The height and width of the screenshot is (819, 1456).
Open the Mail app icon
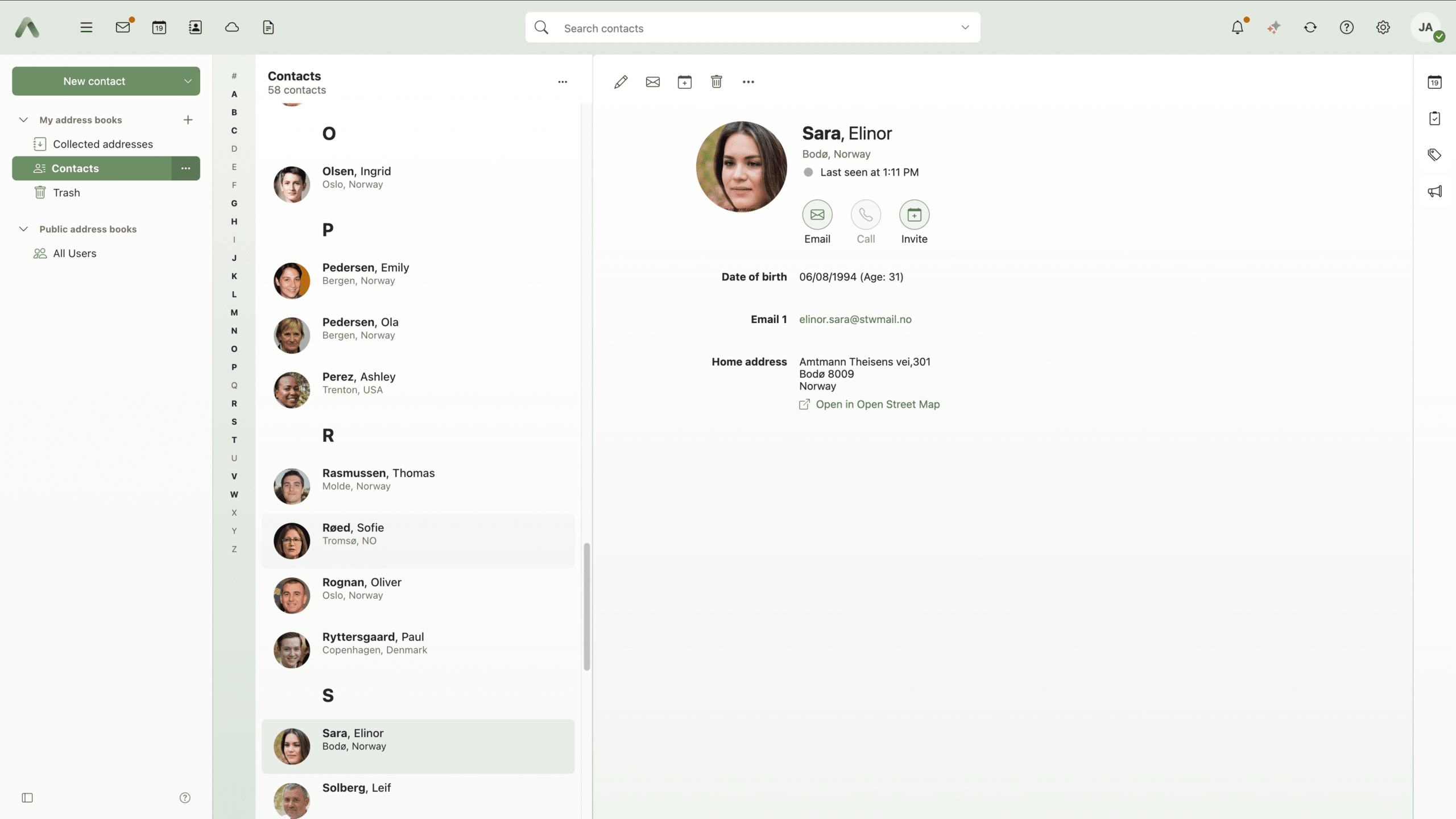(x=123, y=27)
